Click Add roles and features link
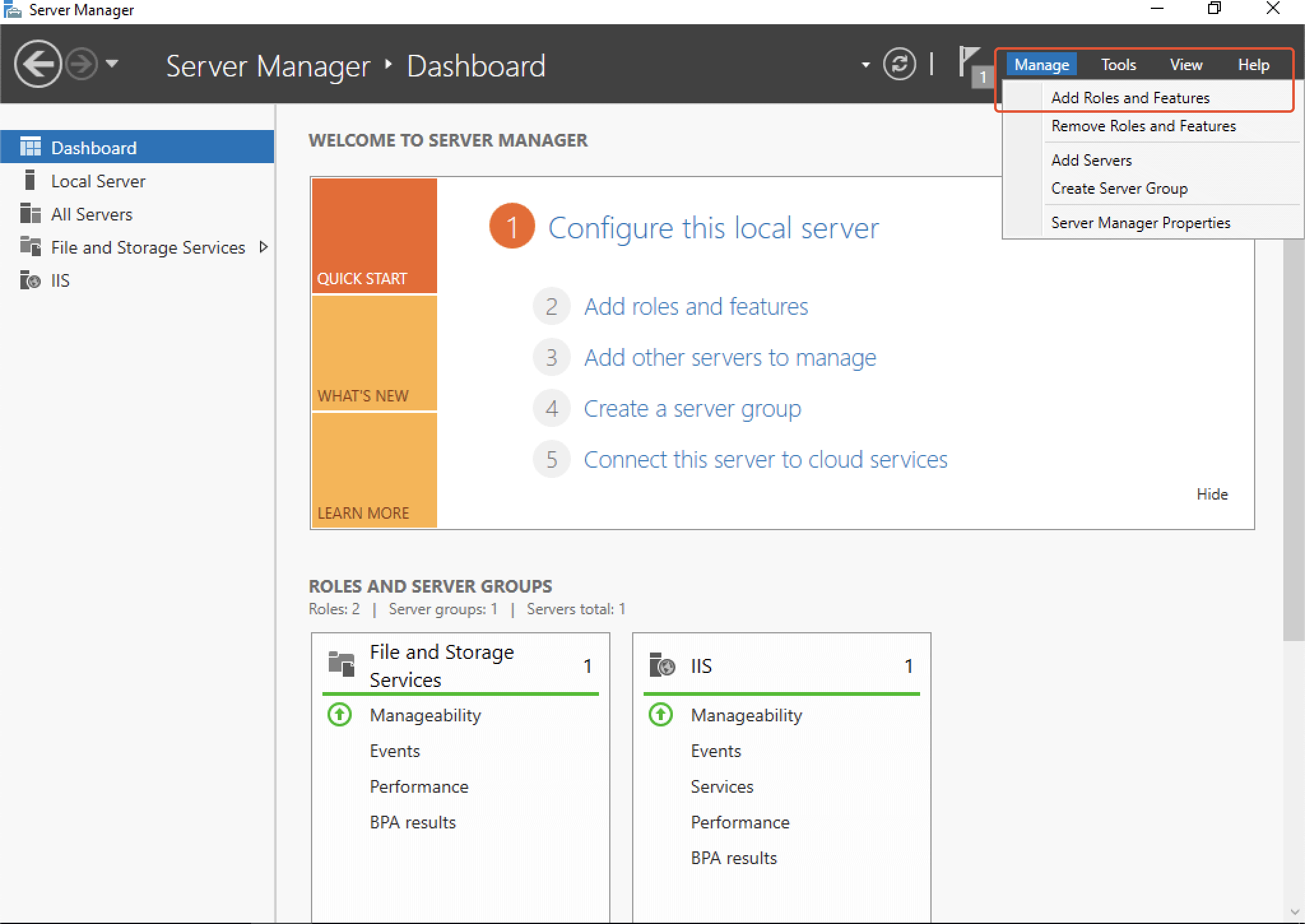Image resolution: width=1305 pixels, height=924 pixels. pyautogui.click(x=696, y=307)
